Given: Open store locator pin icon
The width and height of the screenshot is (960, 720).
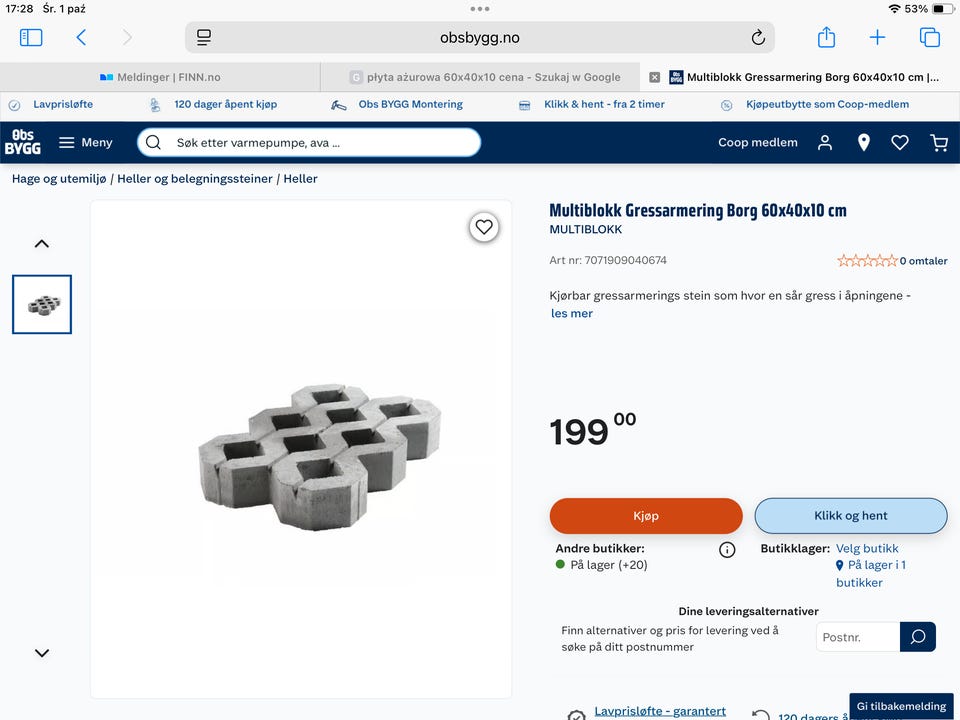Looking at the screenshot, I should pos(864,143).
